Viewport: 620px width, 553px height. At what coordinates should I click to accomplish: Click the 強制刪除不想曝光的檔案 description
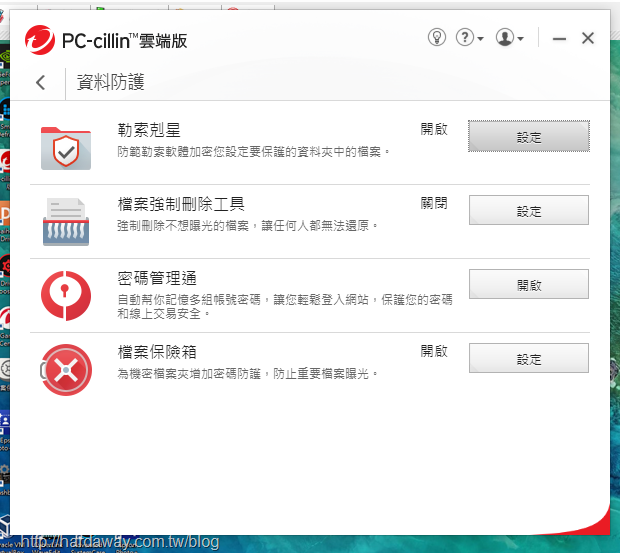click(x=248, y=226)
